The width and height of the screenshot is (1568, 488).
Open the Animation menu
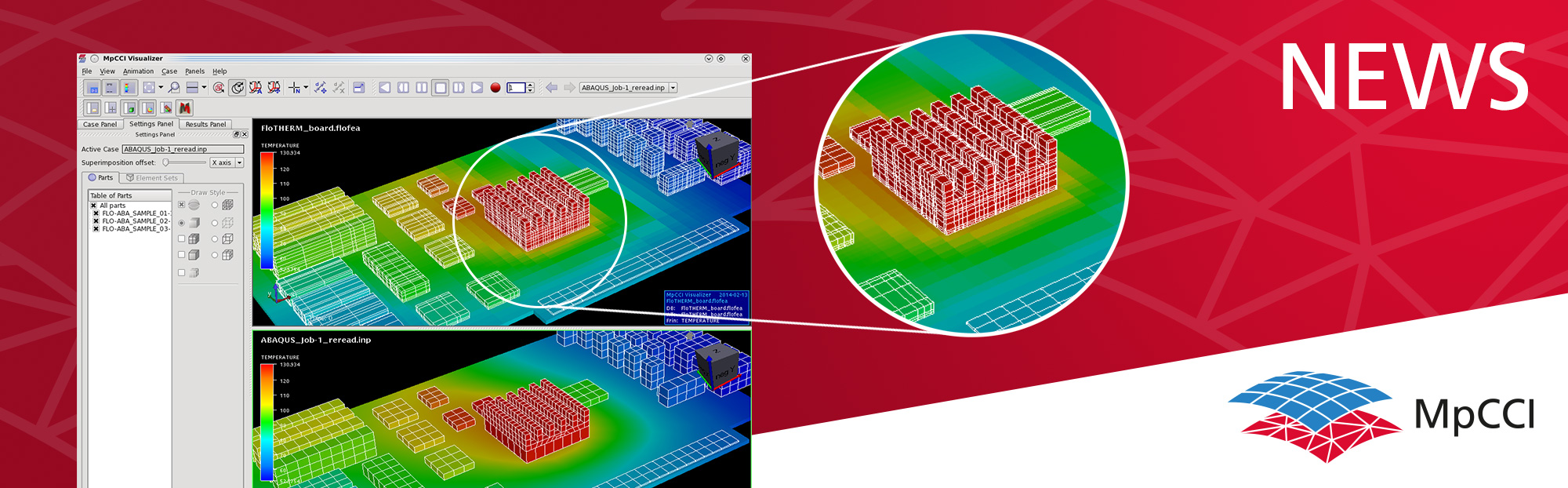pos(138,71)
